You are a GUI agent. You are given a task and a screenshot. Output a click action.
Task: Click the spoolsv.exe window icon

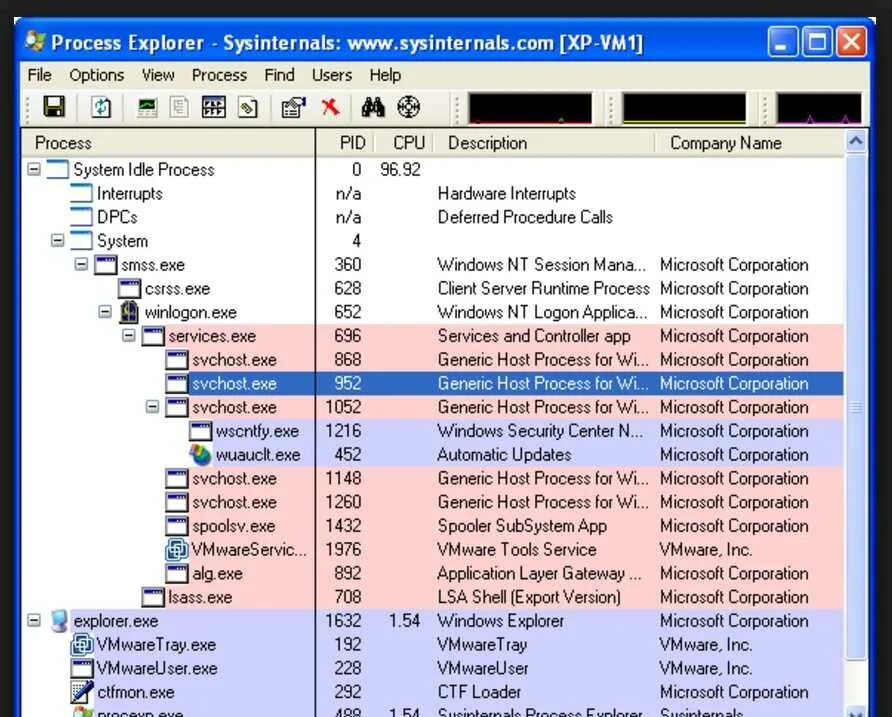(x=177, y=526)
